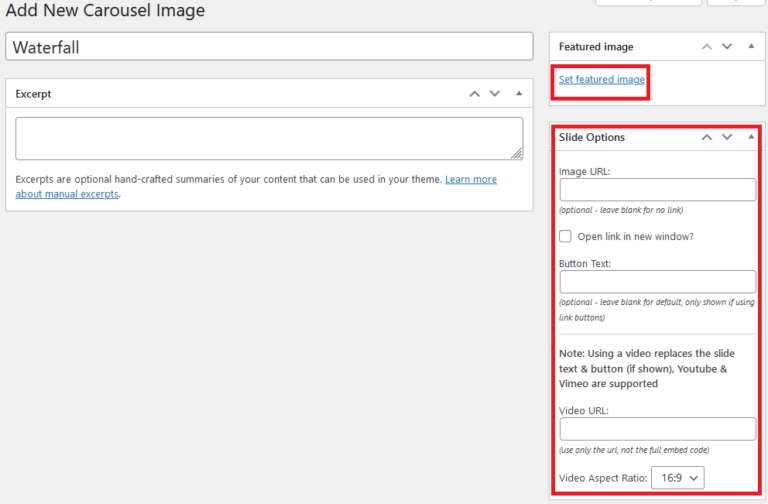Click the title field containing 'Waterfall'

269,47
